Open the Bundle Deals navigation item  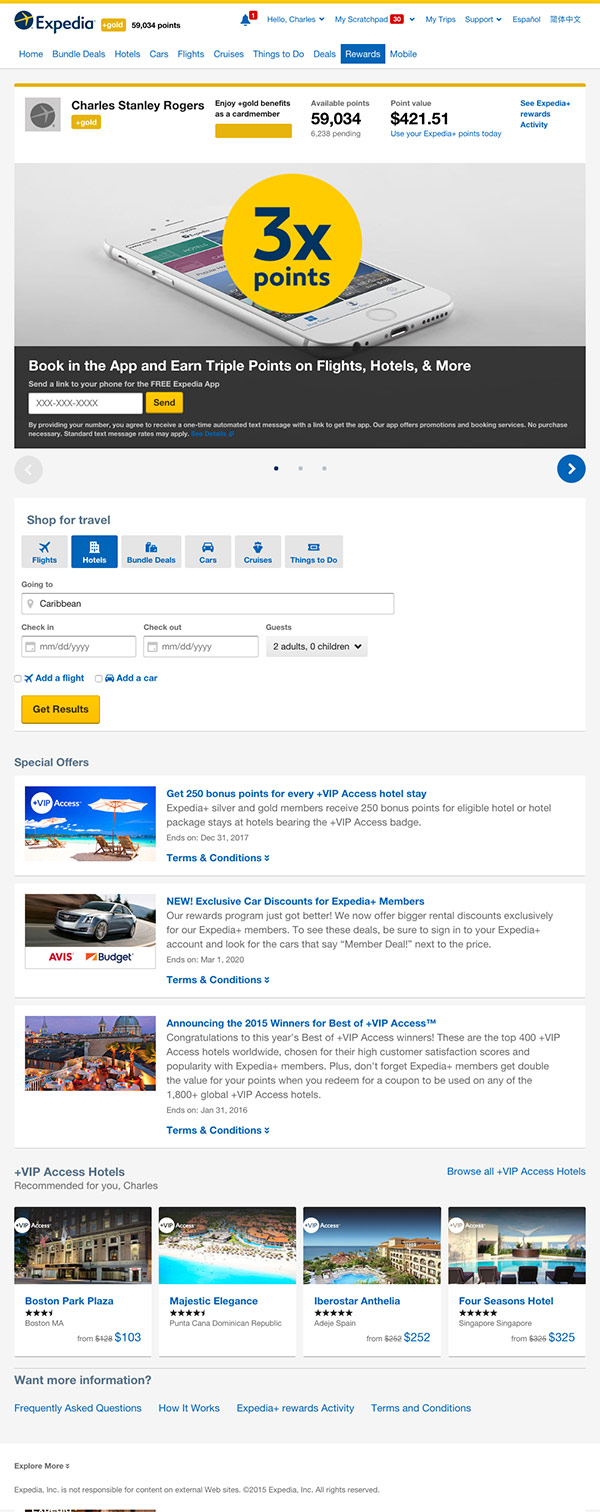point(79,54)
